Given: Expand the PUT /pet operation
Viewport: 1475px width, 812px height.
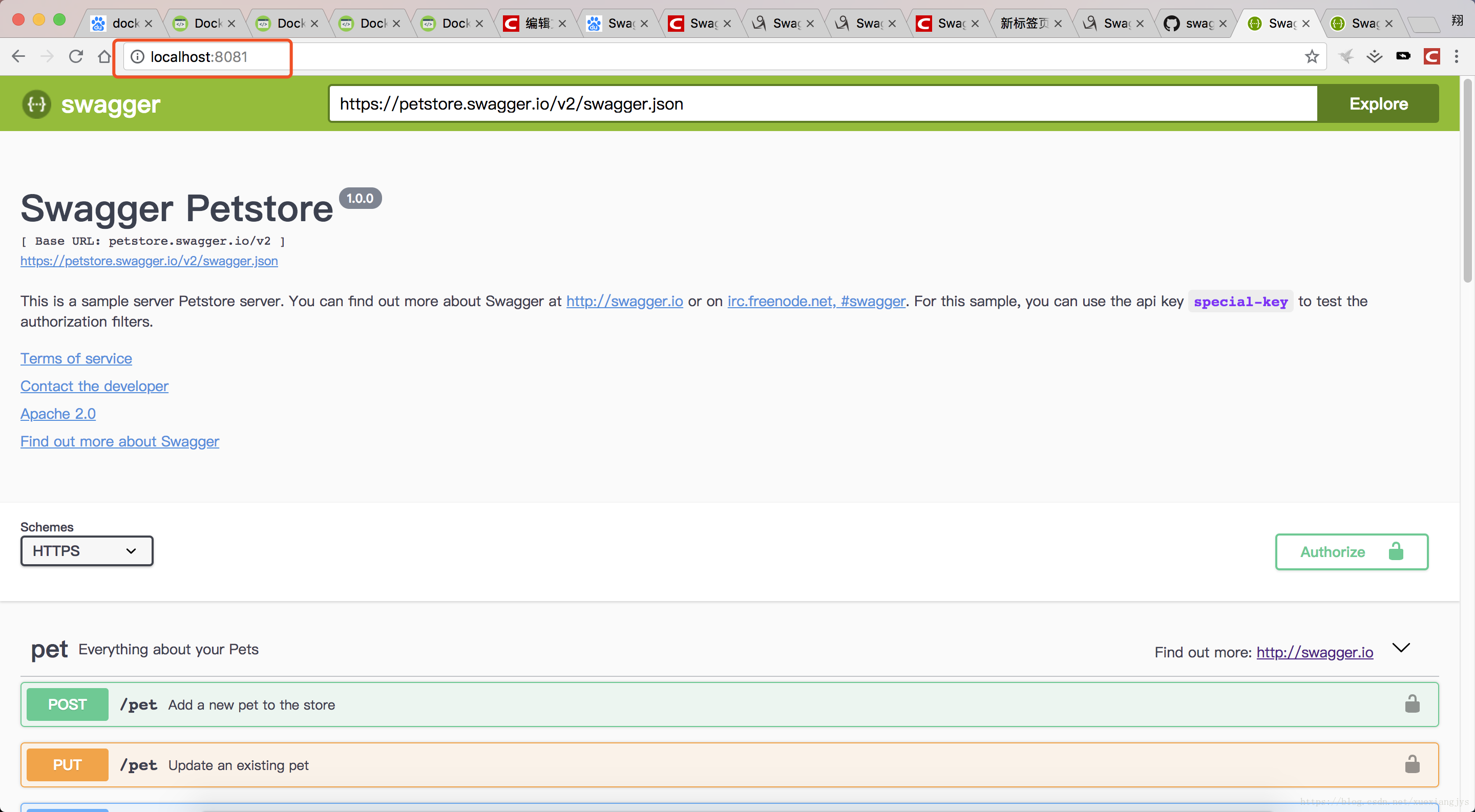Looking at the screenshot, I should pos(729,765).
